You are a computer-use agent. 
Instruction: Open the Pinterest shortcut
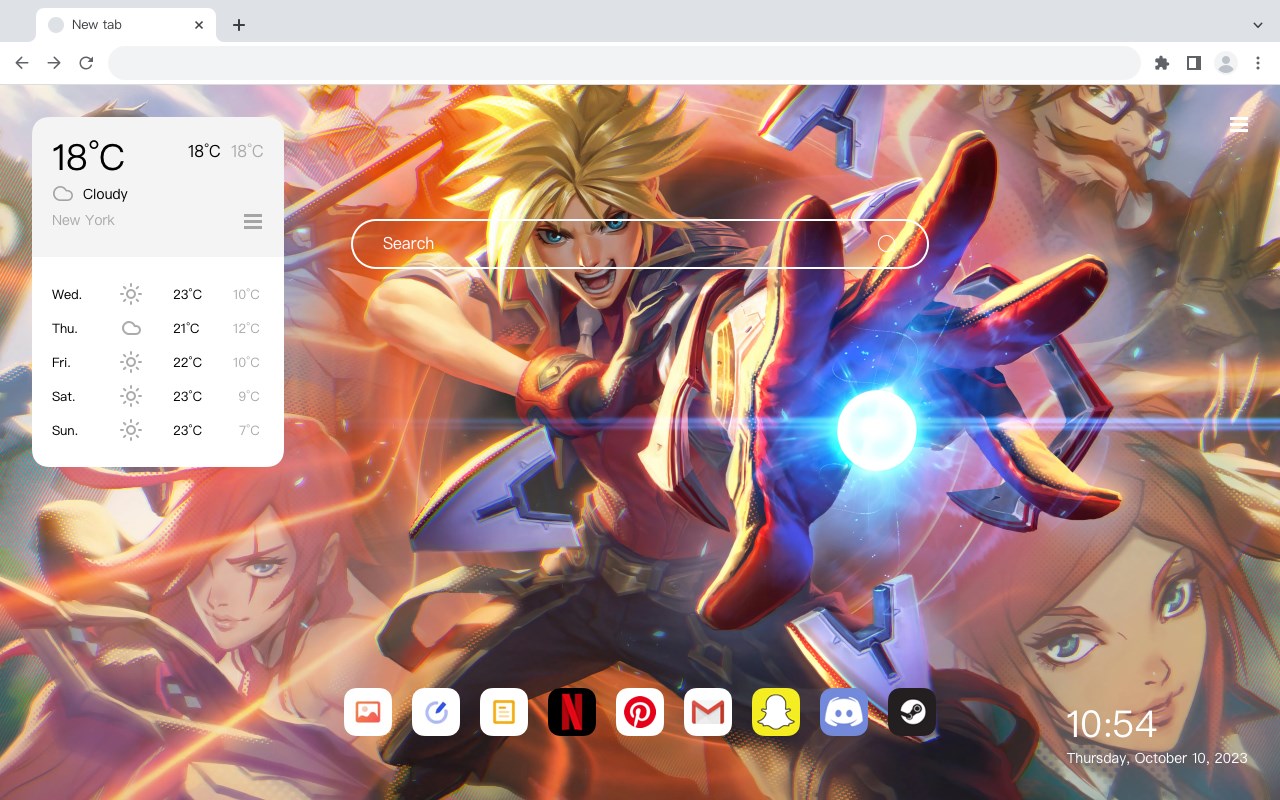coord(640,712)
